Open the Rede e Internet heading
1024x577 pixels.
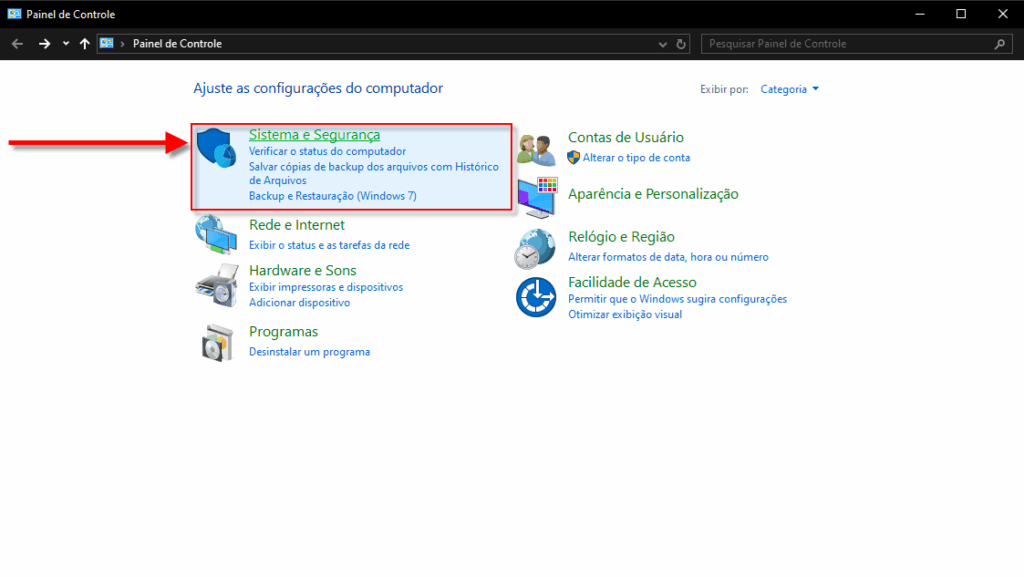pos(296,225)
